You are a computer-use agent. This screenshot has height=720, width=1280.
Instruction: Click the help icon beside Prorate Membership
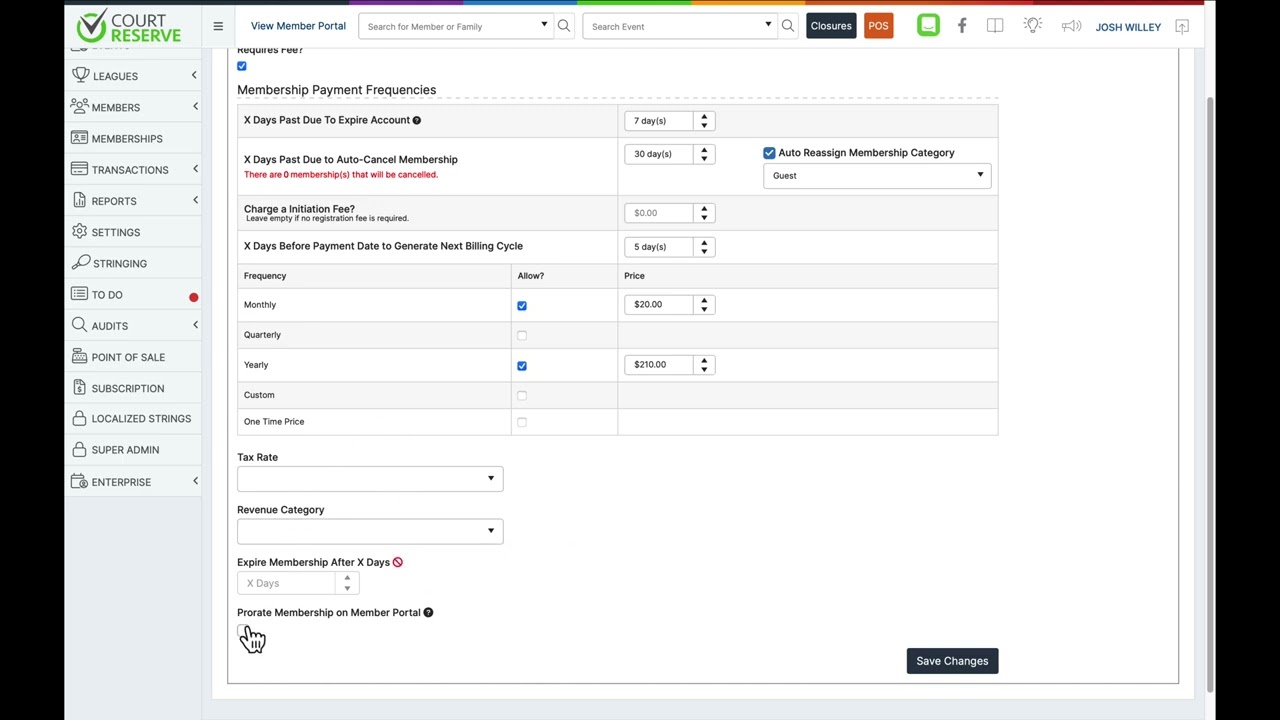(428, 613)
